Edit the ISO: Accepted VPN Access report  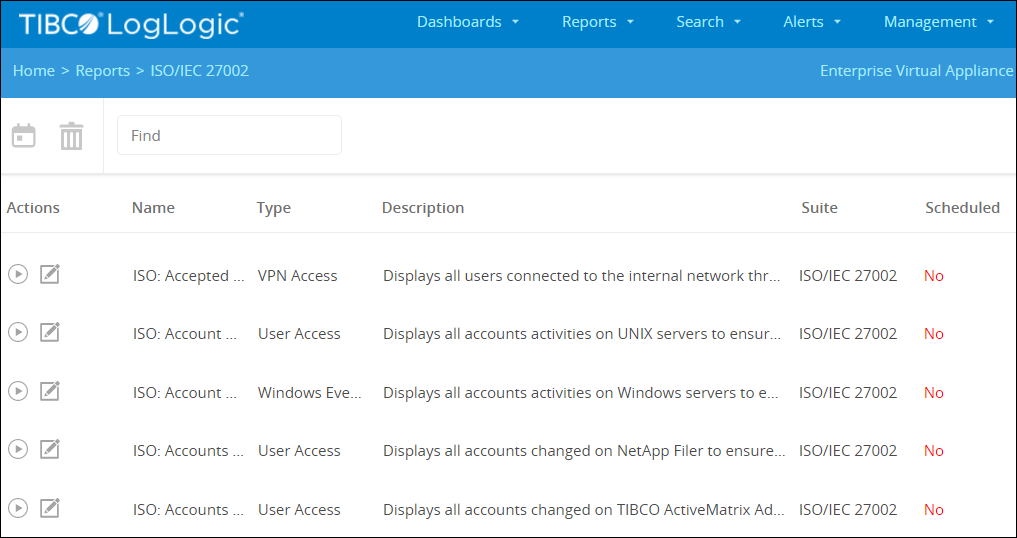50,275
